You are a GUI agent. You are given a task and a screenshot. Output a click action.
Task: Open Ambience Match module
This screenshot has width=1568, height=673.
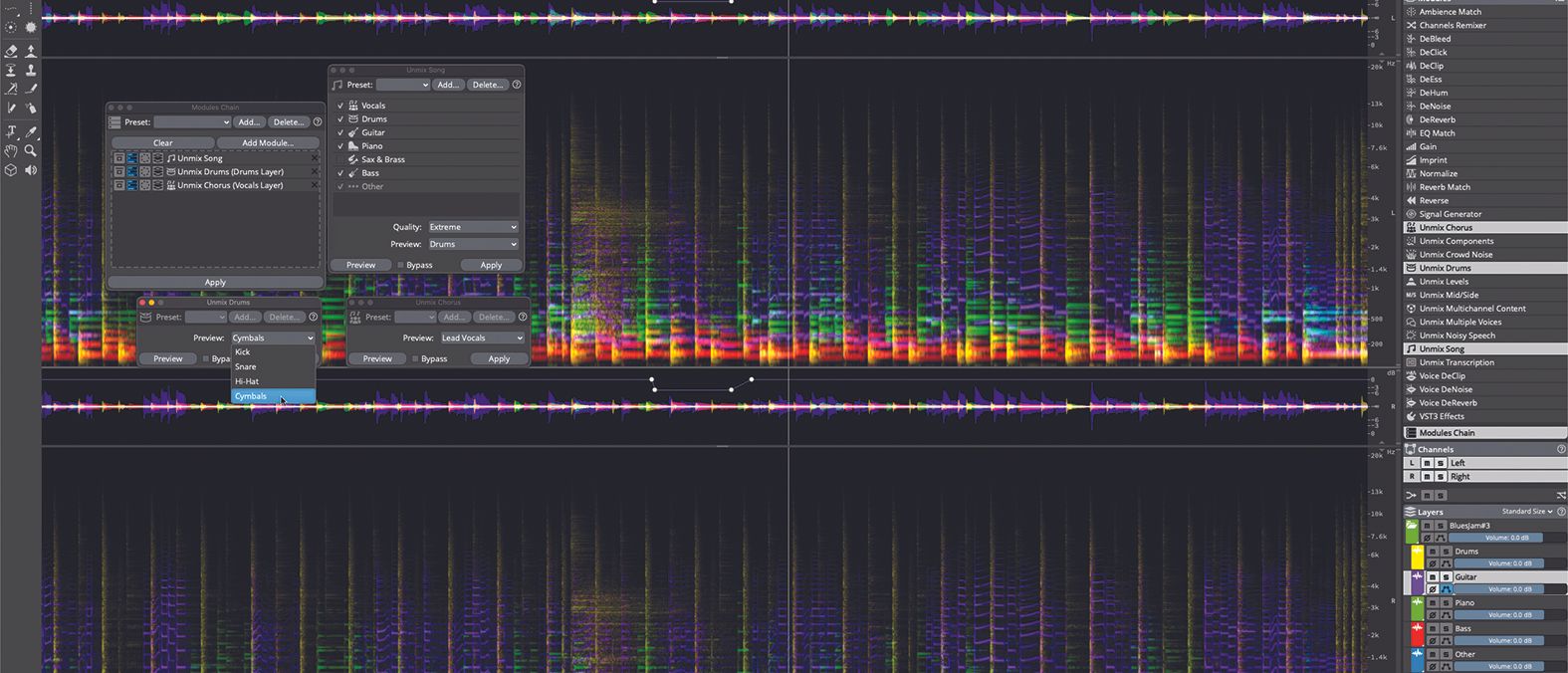1485,12
